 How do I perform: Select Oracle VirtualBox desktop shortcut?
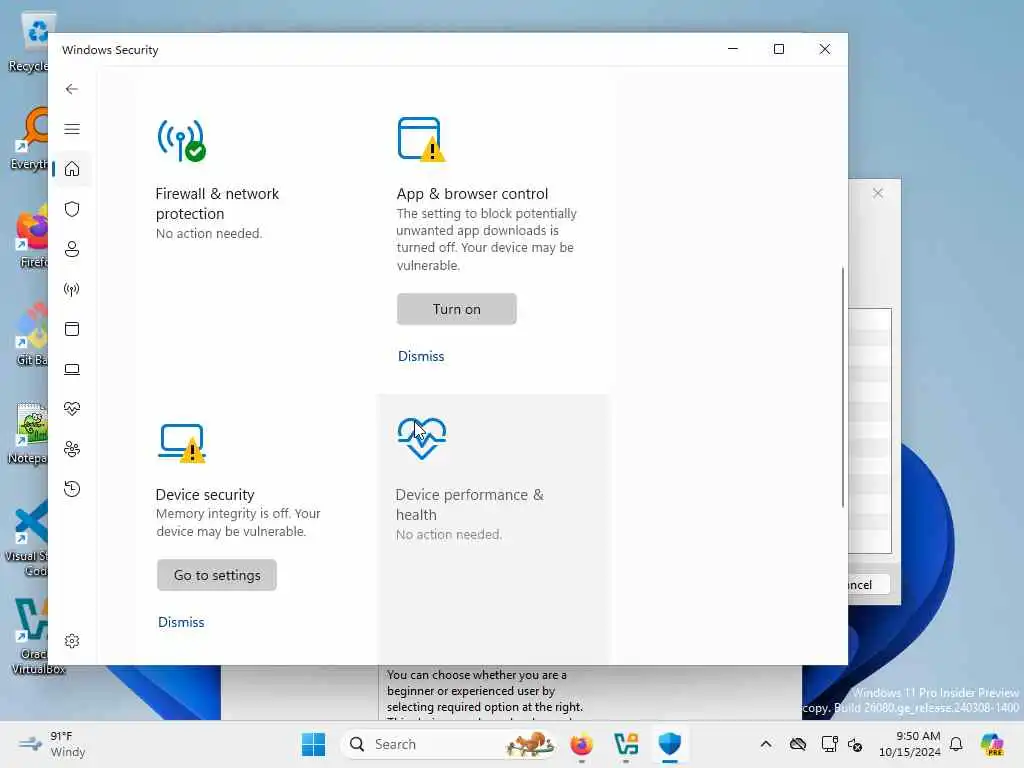click(x=34, y=637)
